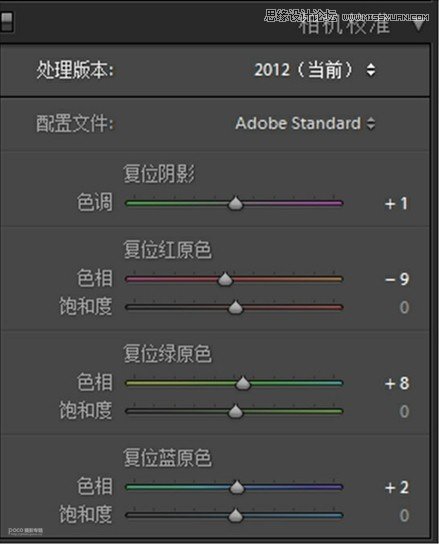Toggle the Camera Calibration panel switch
This screenshot has height=544, width=439.
pos(6,22)
